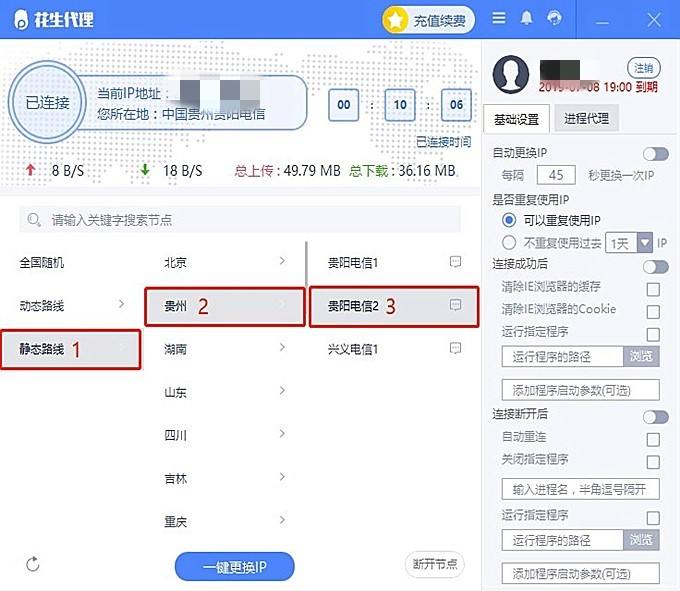Click the star icon on 充值续费
This screenshot has width=680, height=591.
click(395, 20)
